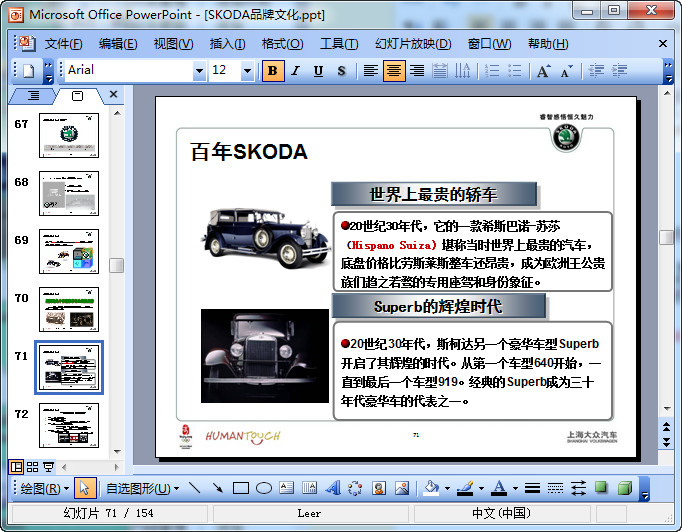Open the 插入(I) menu
The image size is (682, 532).
tap(227, 44)
